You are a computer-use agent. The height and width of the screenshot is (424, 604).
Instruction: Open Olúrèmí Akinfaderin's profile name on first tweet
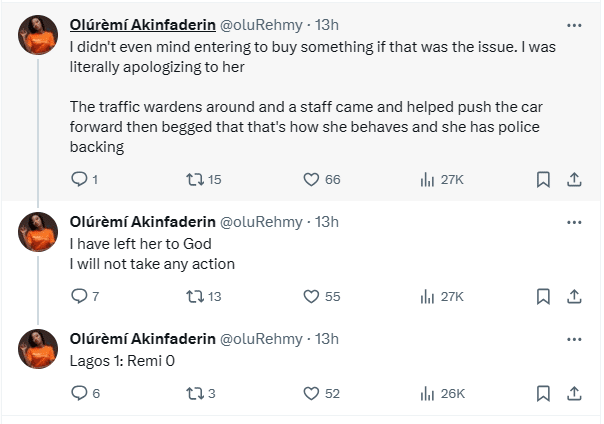click(x=141, y=24)
